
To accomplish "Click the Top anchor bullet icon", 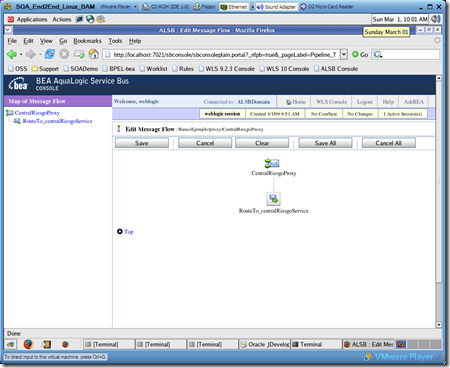I will (x=120, y=231).
